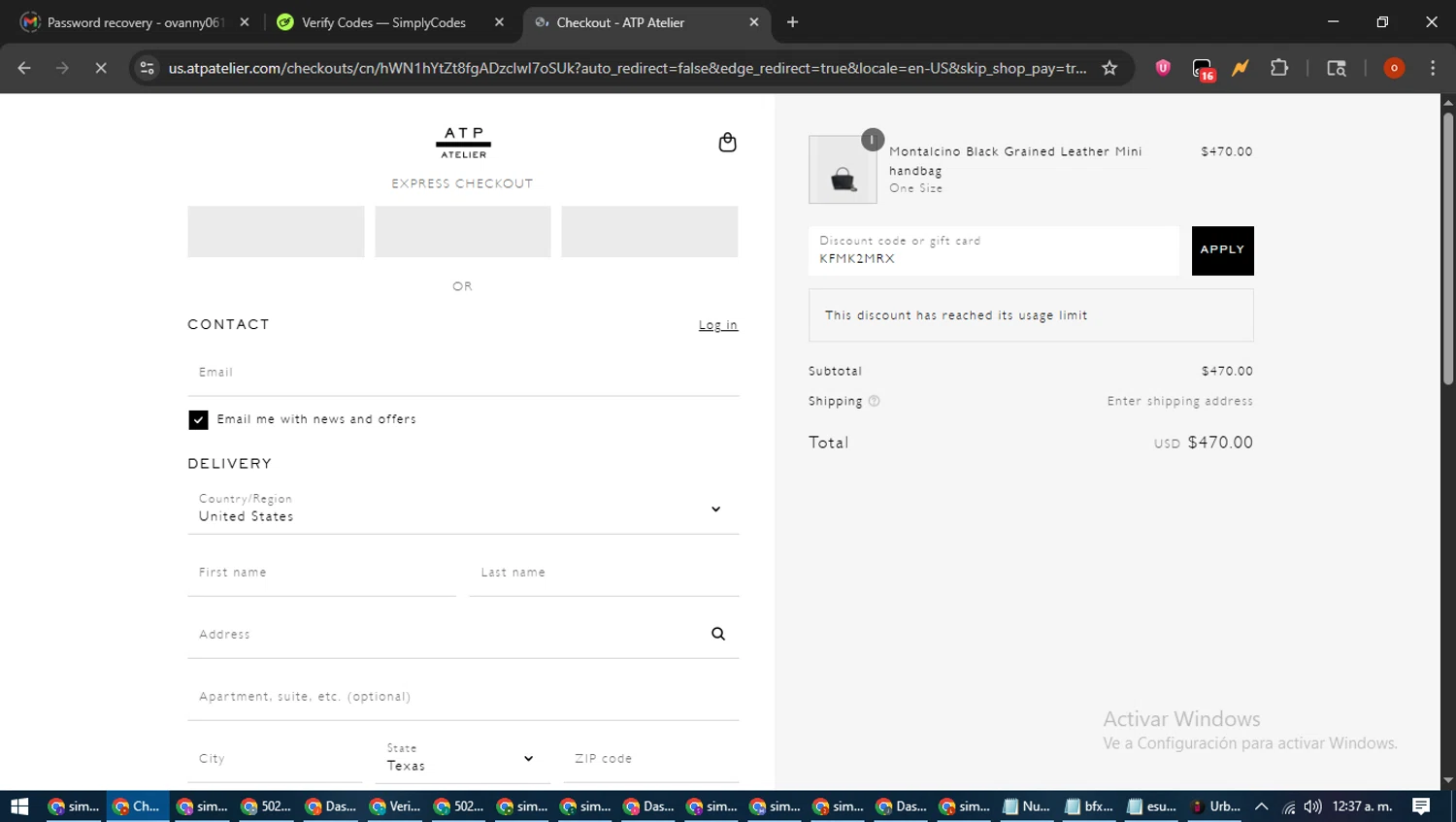Click the First name field

321,573
